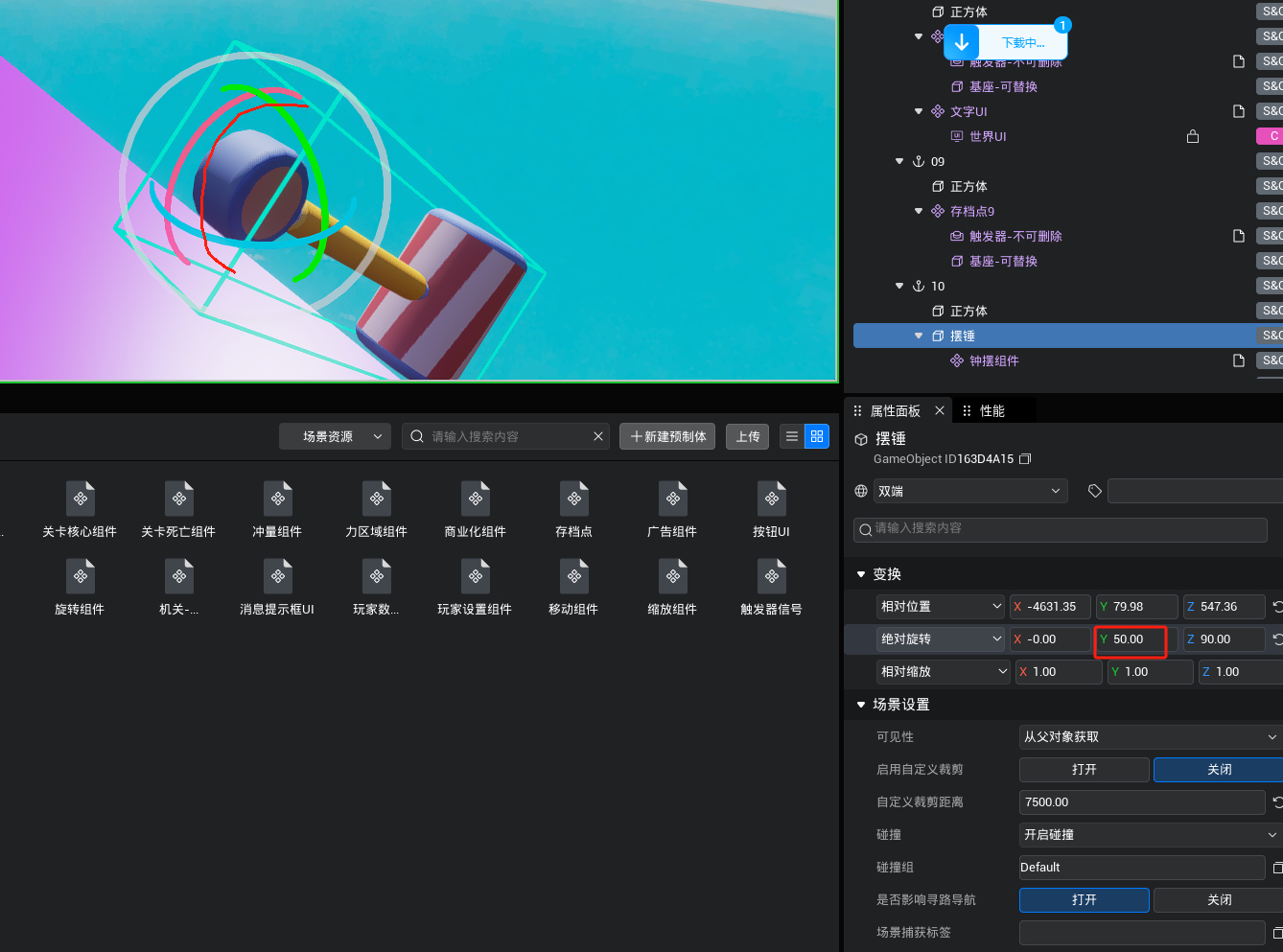The image size is (1283, 952).
Task: Select the 按钮UI asset icon
Action: click(772, 499)
